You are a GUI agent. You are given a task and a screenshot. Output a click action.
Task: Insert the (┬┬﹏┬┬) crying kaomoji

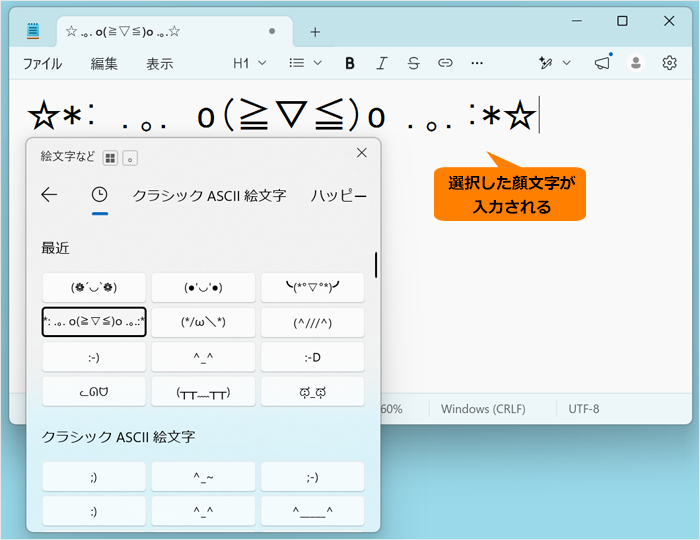203,391
